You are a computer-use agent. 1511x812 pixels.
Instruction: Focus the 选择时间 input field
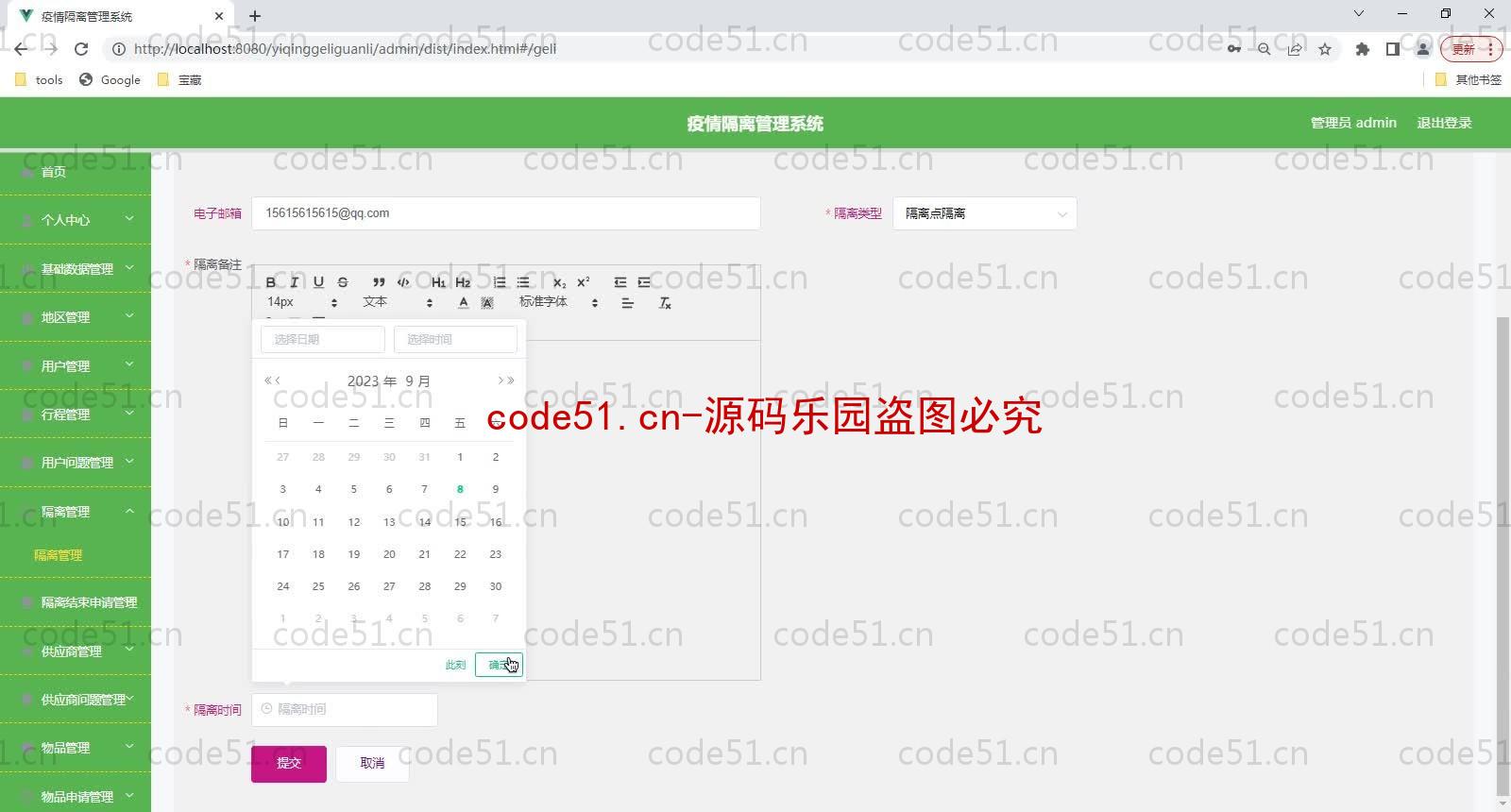[455, 339]
